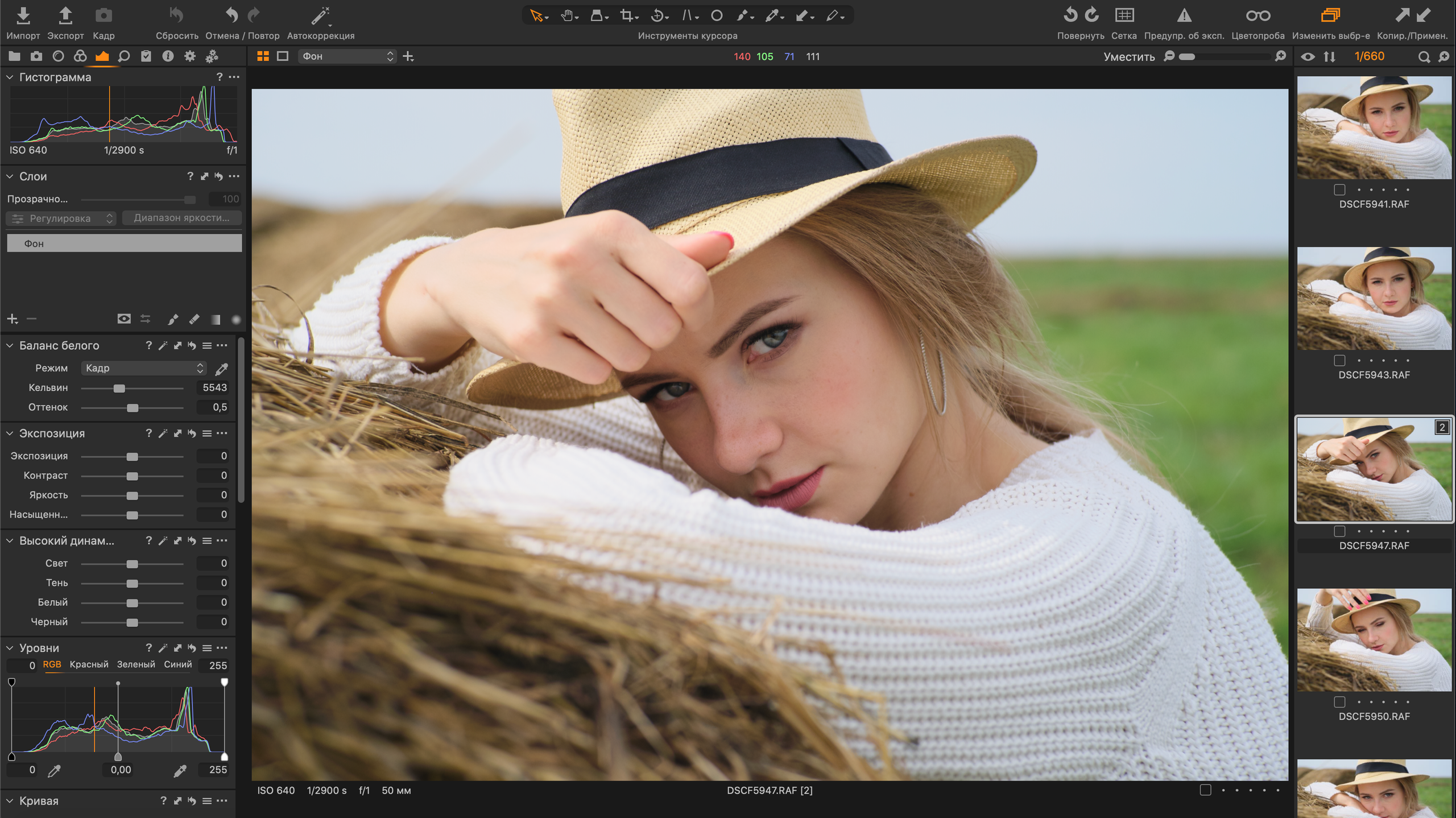Screen dimensions: 1456x818
Task: Select RGB channel tab in Уровни
Action: [x=52, y=664]
